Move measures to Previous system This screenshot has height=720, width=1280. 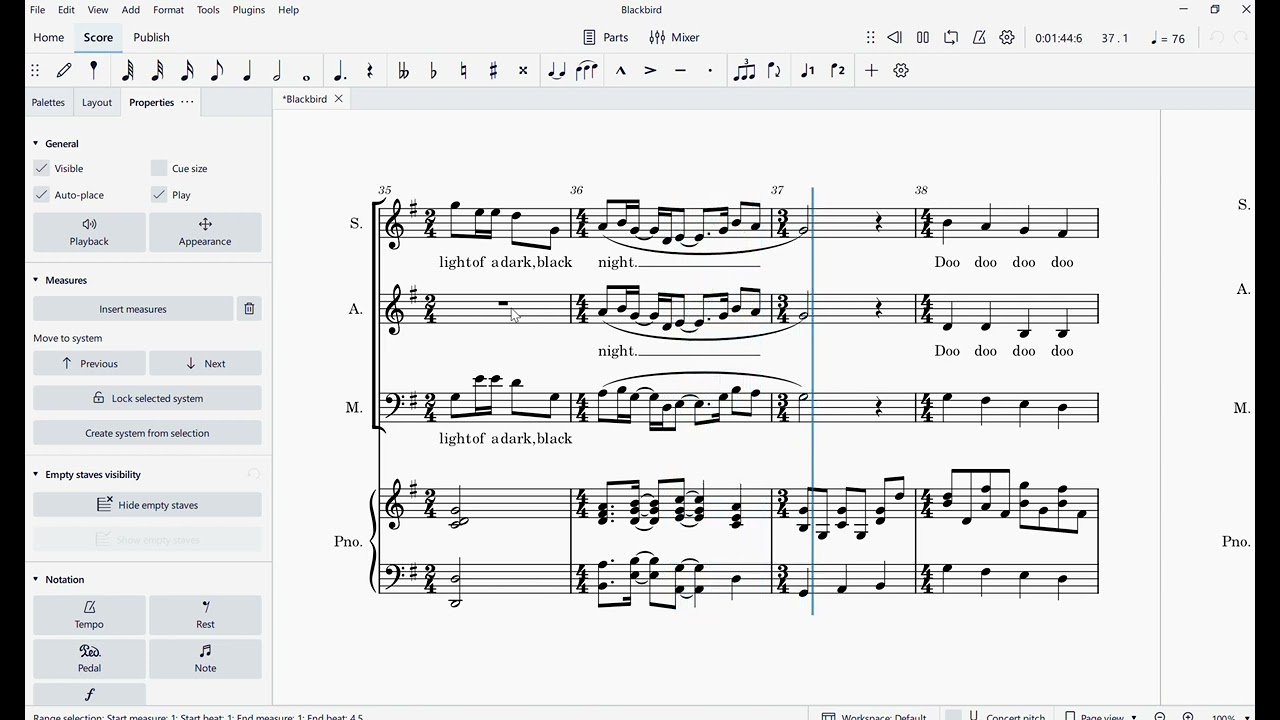coord(89,363)
